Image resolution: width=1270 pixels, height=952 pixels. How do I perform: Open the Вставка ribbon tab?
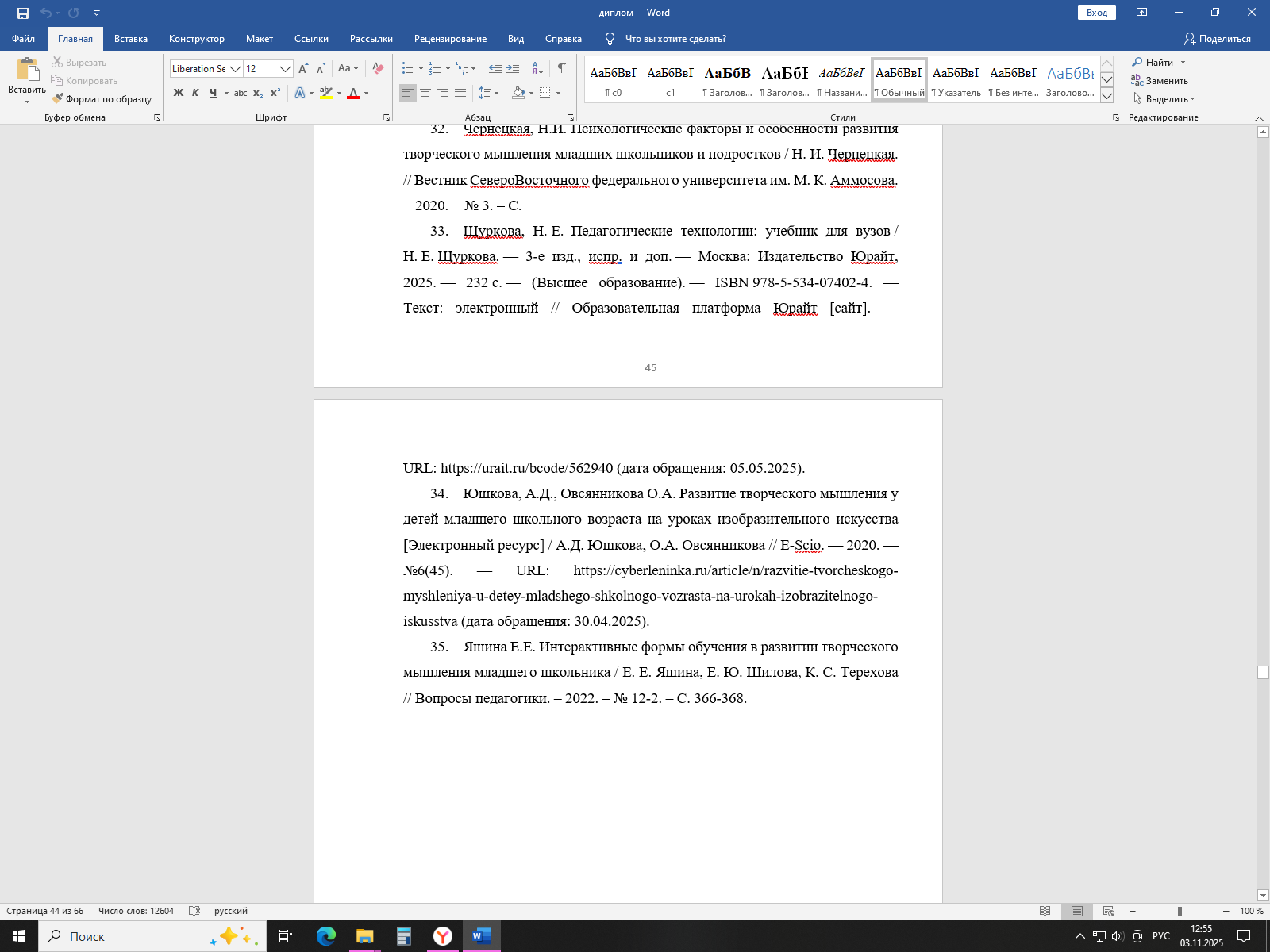pyautogui.click(x=131, y=39)
